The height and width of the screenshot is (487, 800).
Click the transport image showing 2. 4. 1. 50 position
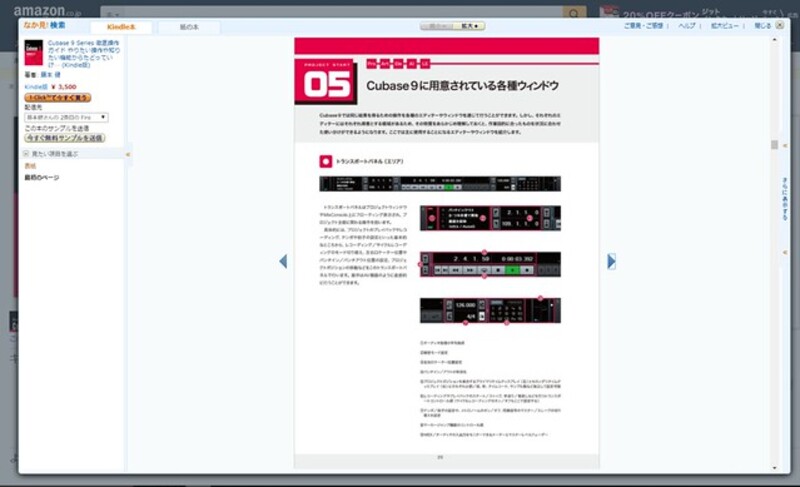coord(490,264)
